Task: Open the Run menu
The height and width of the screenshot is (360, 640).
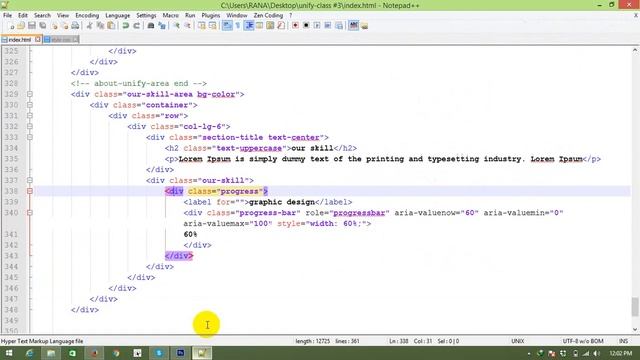Action: 190,16
